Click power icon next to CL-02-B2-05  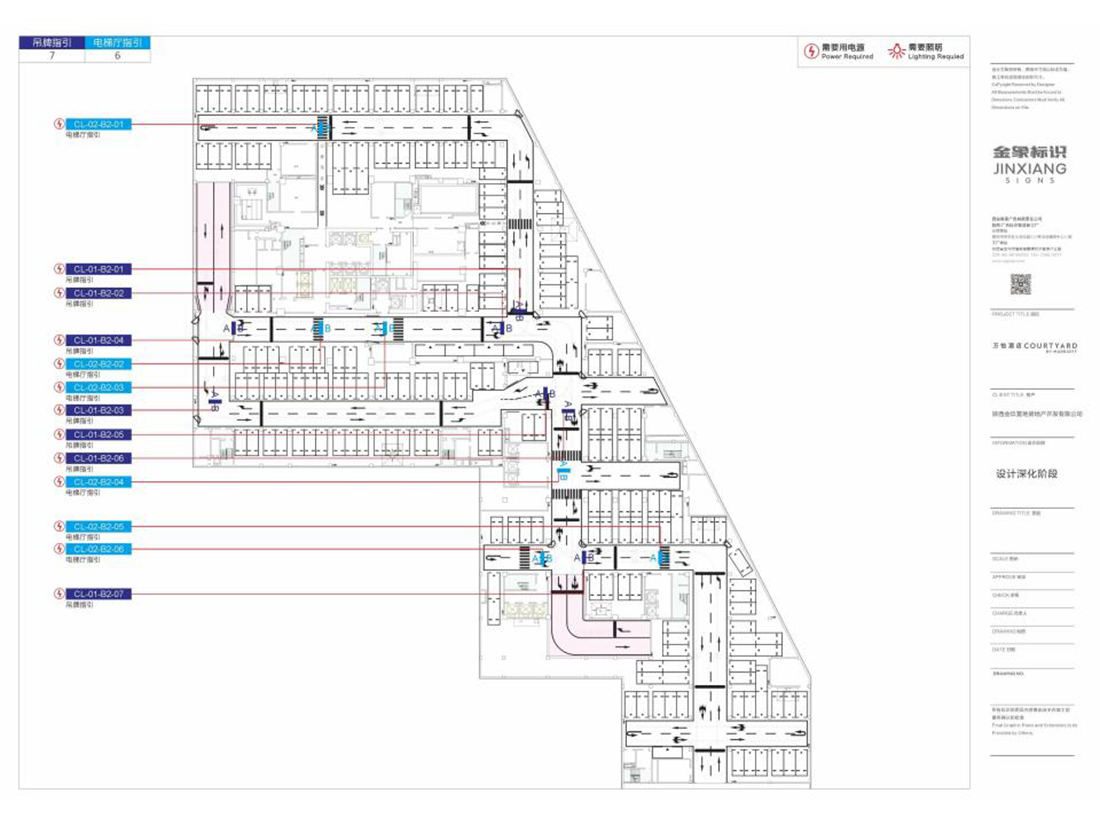(58, 526)
